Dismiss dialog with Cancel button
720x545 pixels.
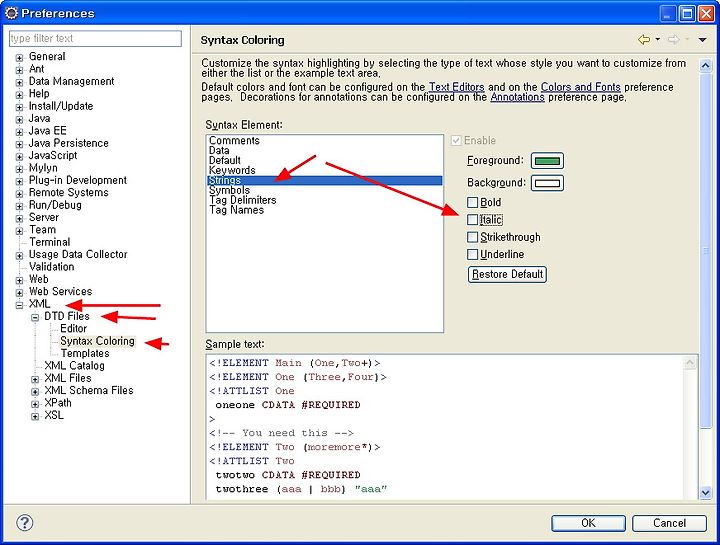click(x=669, y=523)
